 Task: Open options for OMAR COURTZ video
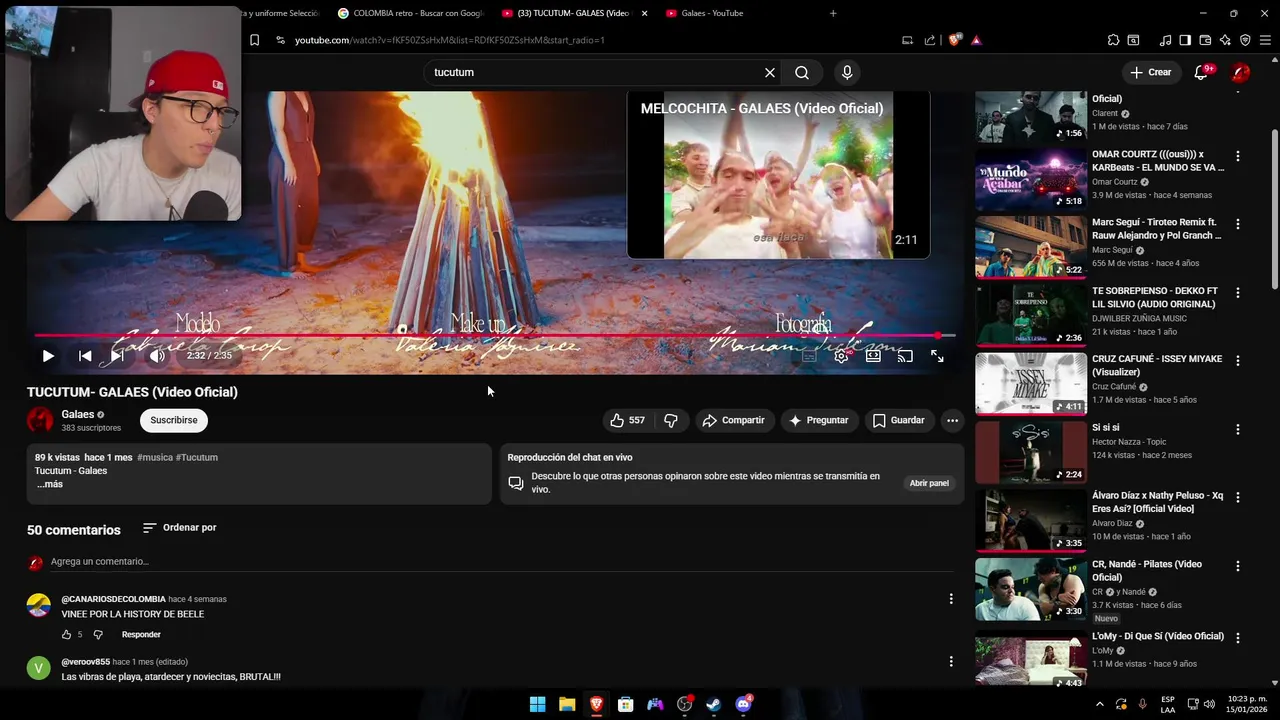pyautogui.click(x=1238, y=156)
